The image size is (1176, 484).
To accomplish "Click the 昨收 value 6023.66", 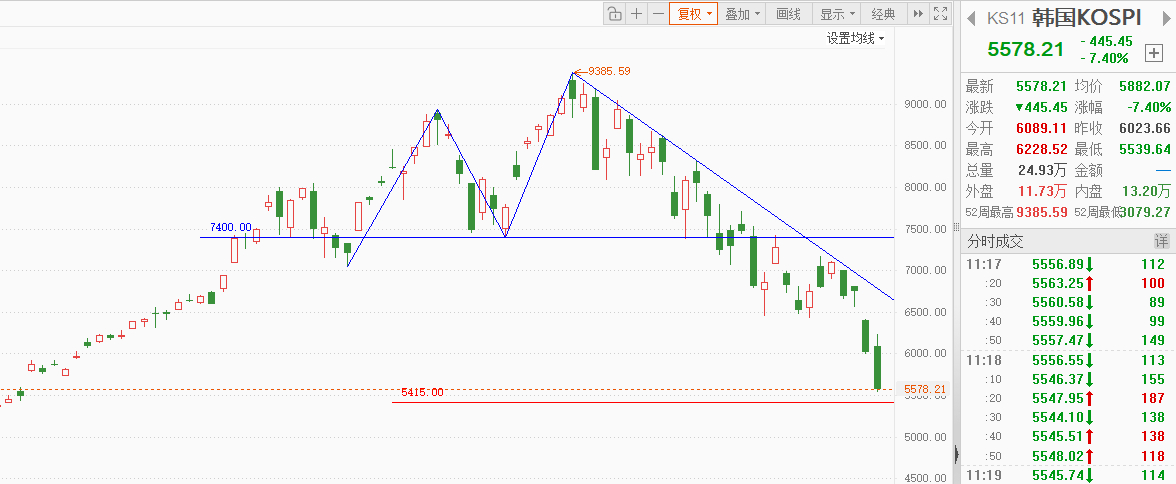I will coord(1144,128).
